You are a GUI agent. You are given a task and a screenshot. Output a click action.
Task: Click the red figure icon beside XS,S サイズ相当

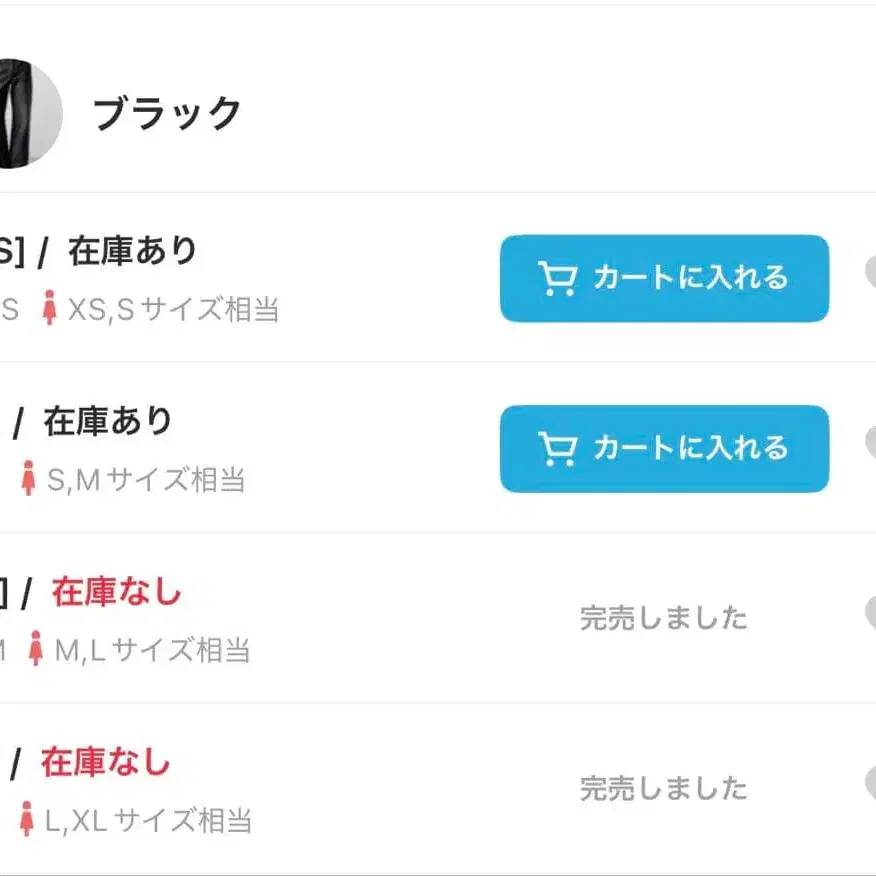49,309
